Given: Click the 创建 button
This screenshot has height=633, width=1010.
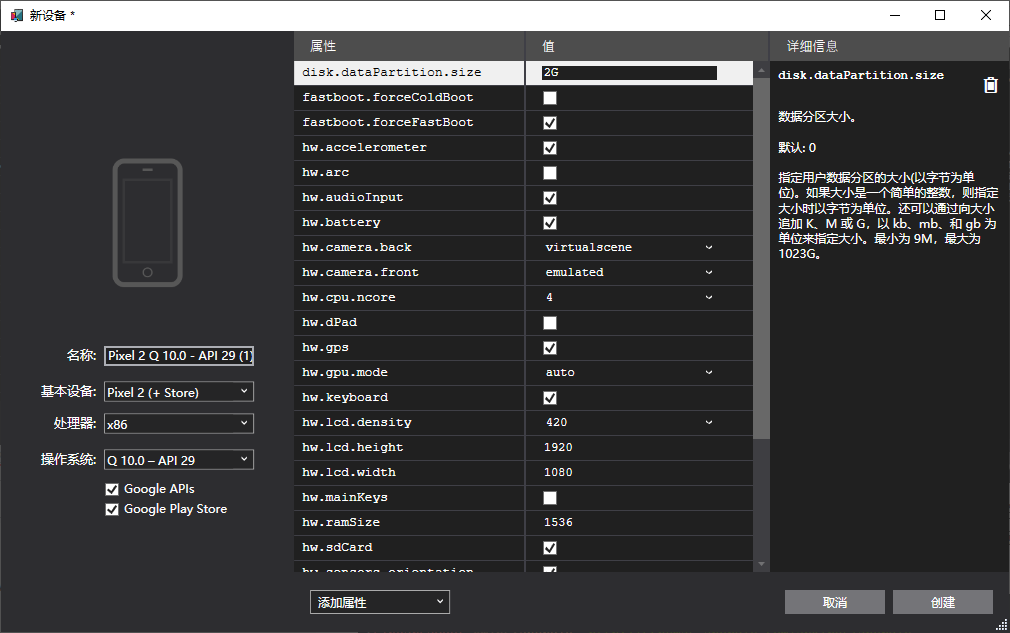Looking at the screenshot, I should (942, 602).
